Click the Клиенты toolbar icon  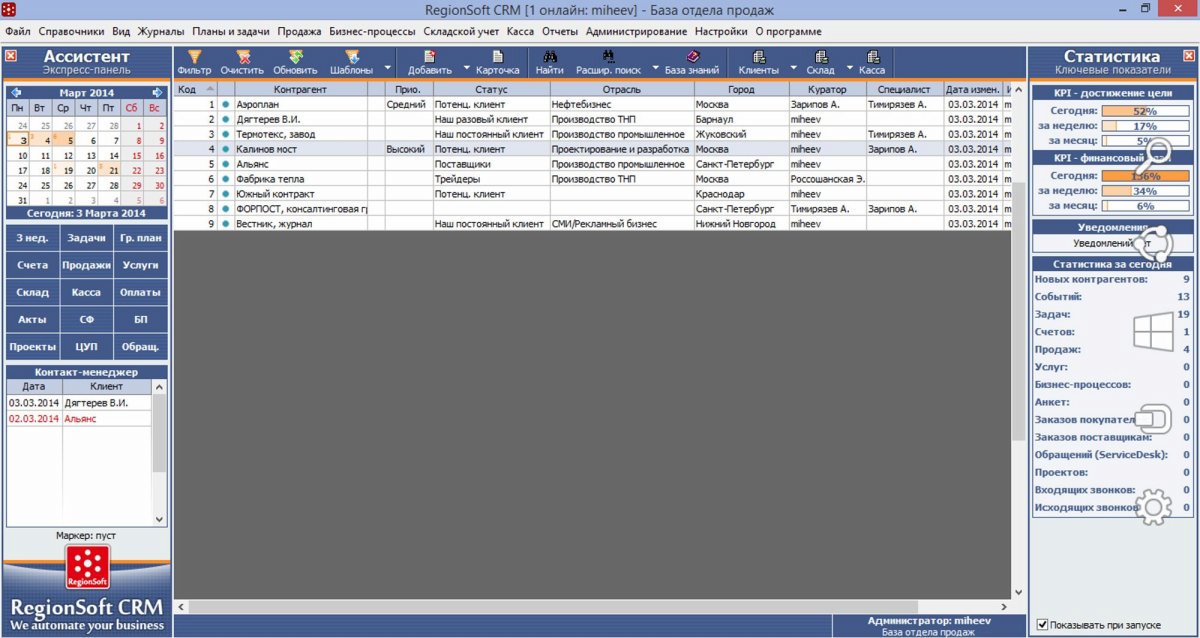(759, 57)
